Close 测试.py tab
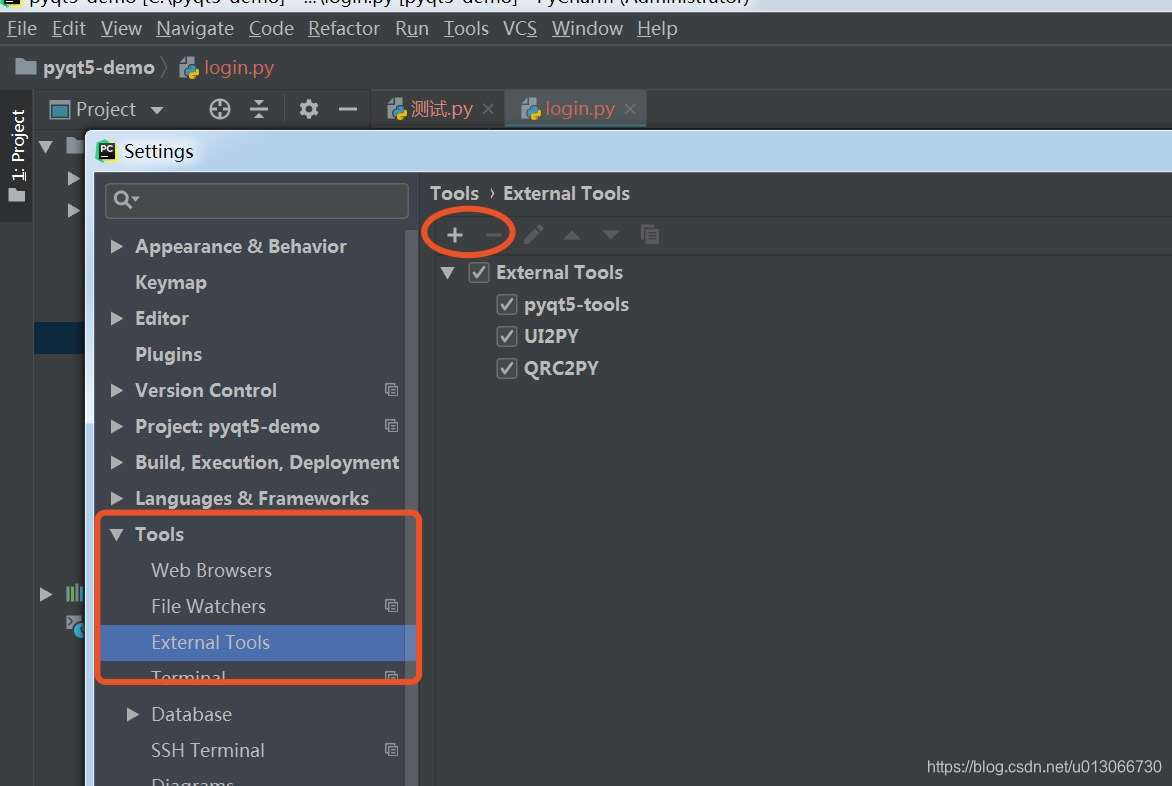Image resolution: width=1172 pixels, height=786 pixels. pos(488,109)
